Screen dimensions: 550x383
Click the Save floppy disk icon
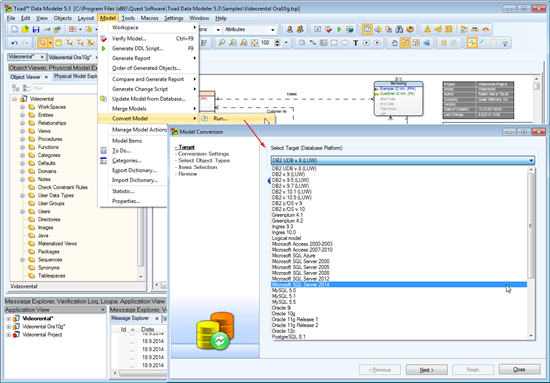(36, 29)
